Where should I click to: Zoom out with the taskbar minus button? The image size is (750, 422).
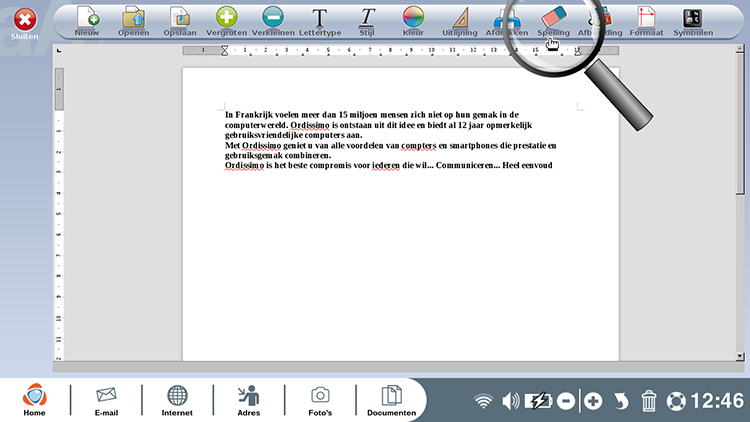(x=566, y=401)
